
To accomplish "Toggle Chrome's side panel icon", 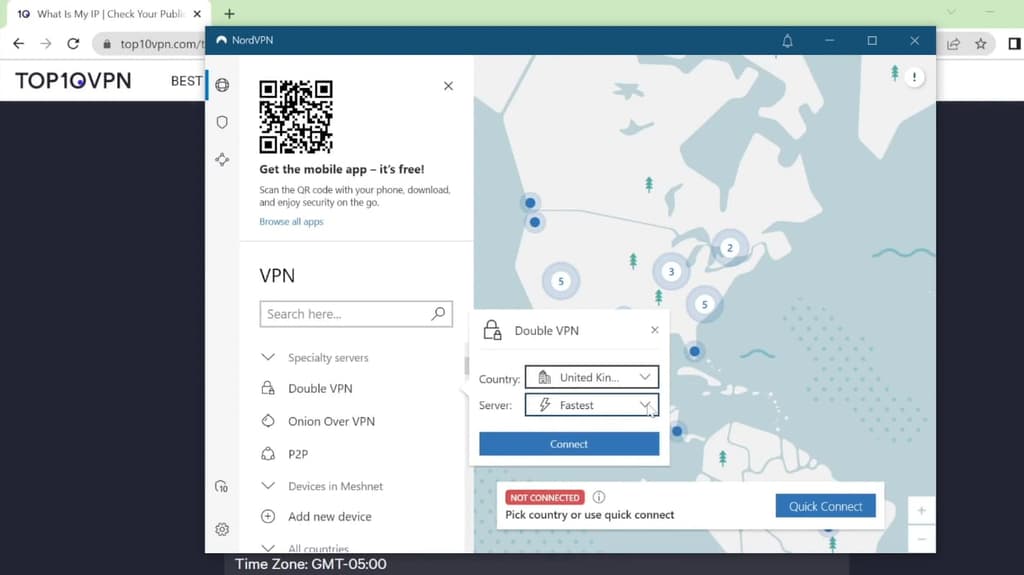I will pyautogui.click(x=1014, y=44).
